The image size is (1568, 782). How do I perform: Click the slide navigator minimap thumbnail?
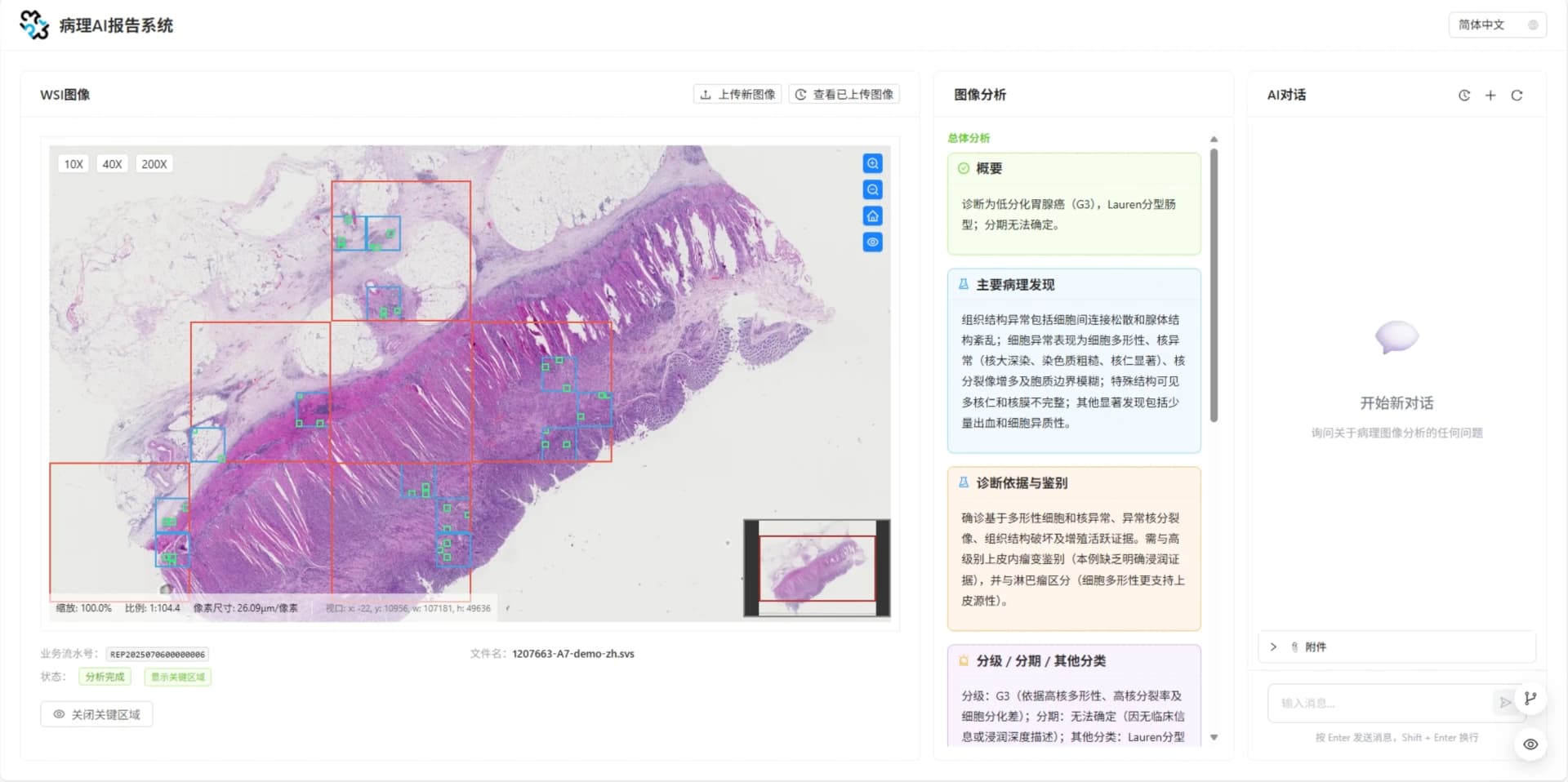(x=817, y=568)
